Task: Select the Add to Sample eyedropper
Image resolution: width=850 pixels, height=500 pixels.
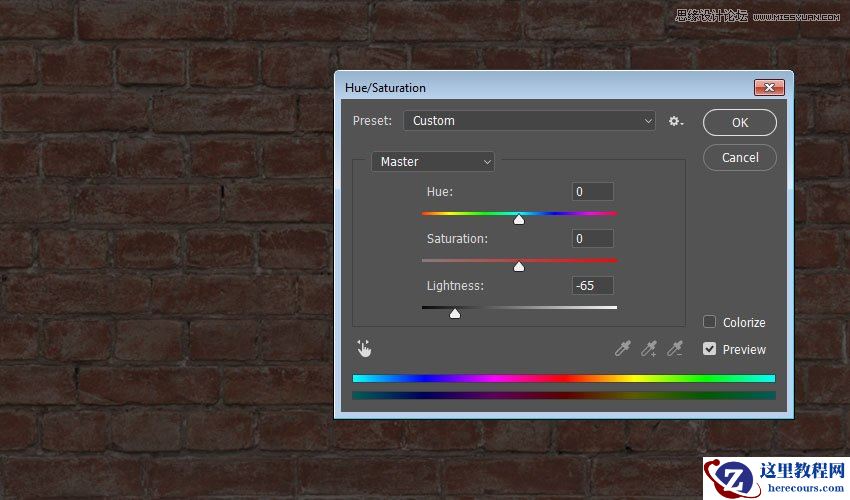Action: (x=648, y=348)
